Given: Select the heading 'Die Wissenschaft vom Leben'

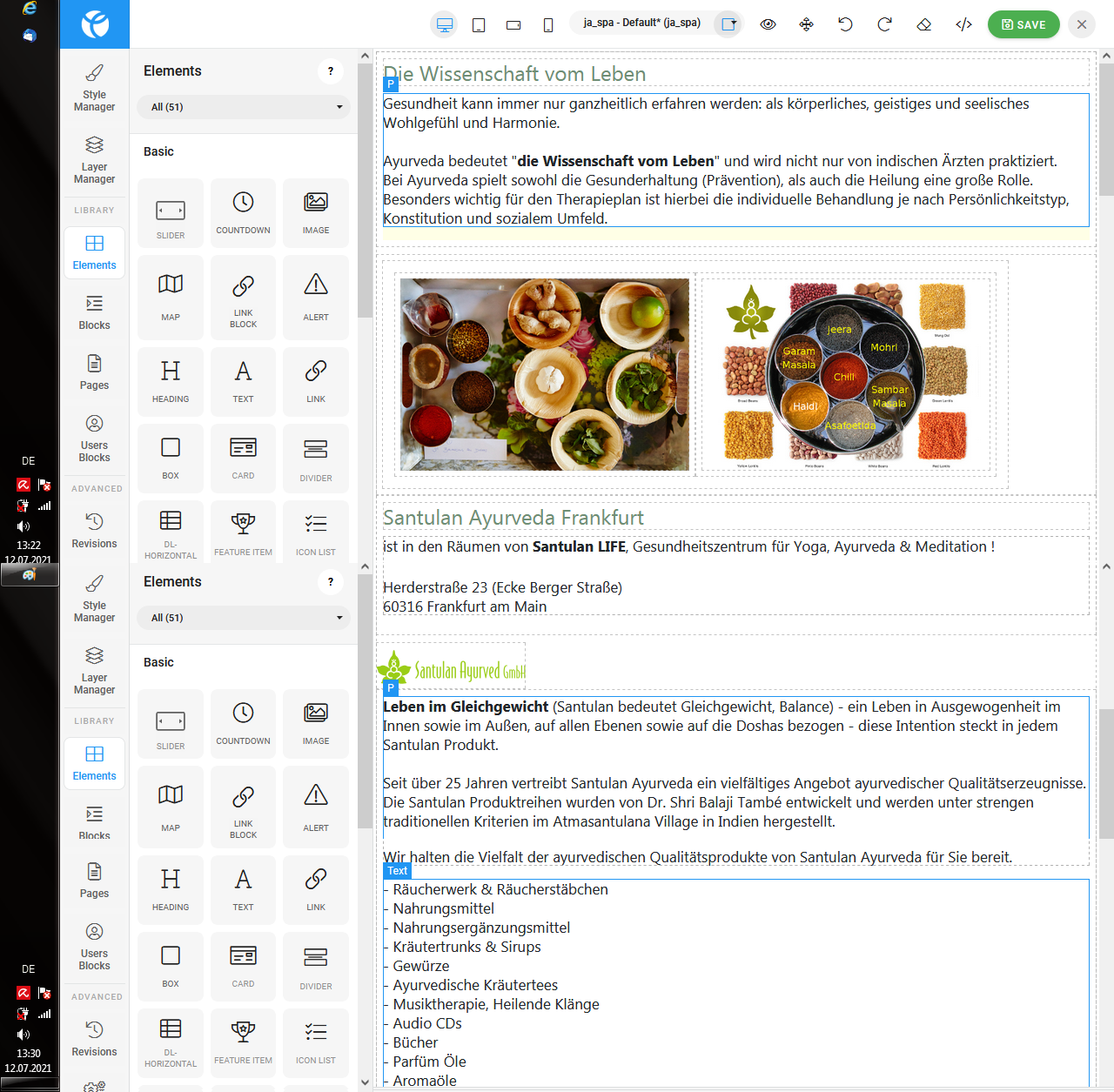Looking at the screenshot, I should coord(514,74).
